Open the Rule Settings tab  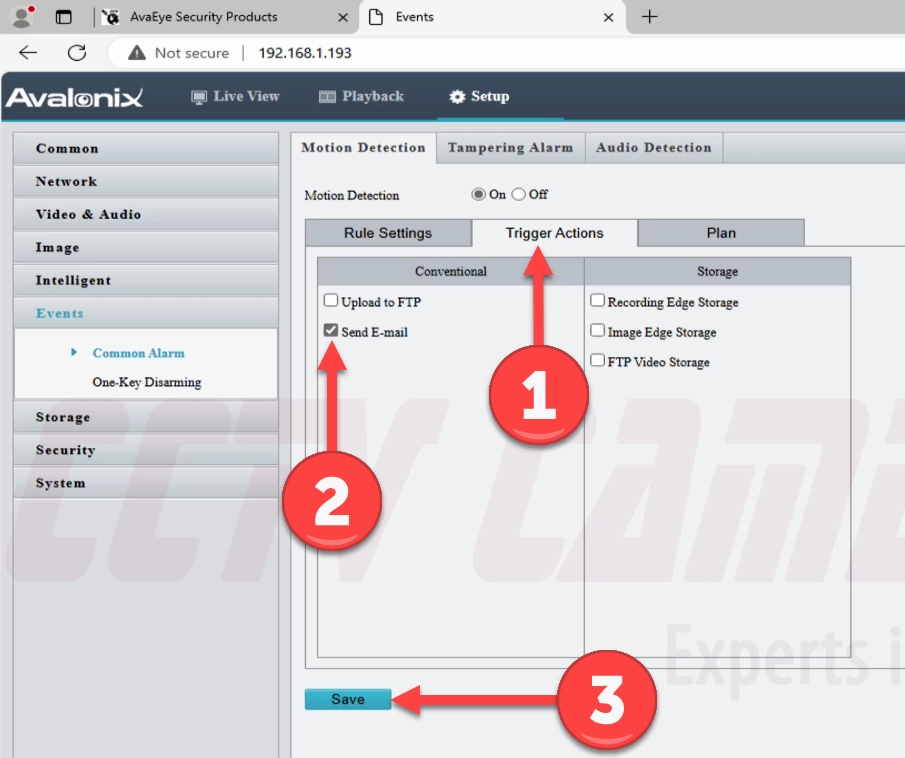click(x=387, y=233)
